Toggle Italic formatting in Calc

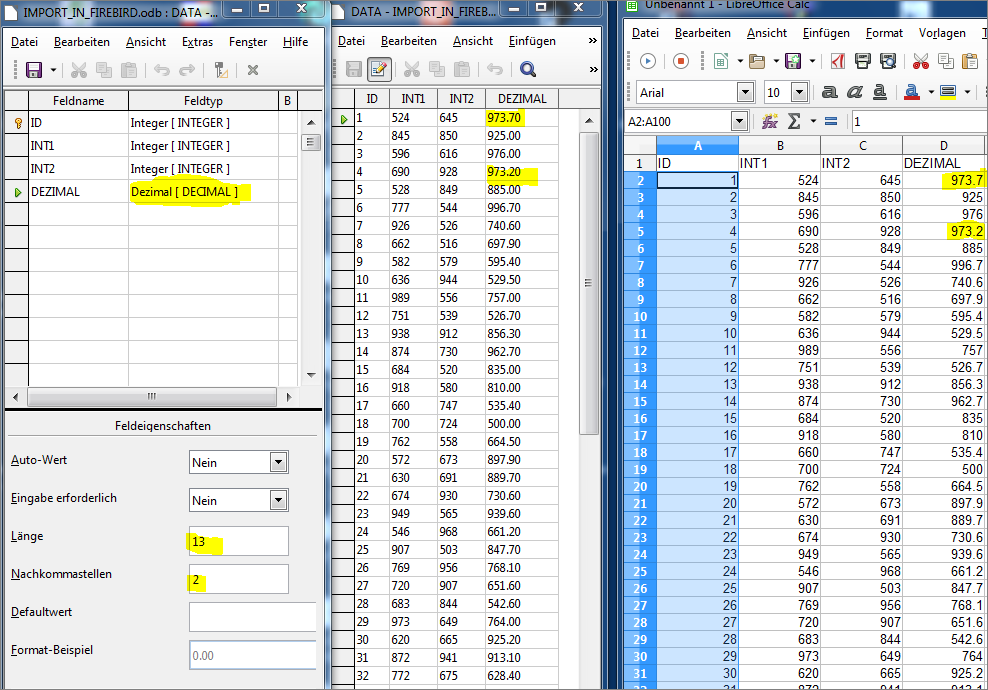[x=854, y=92]
